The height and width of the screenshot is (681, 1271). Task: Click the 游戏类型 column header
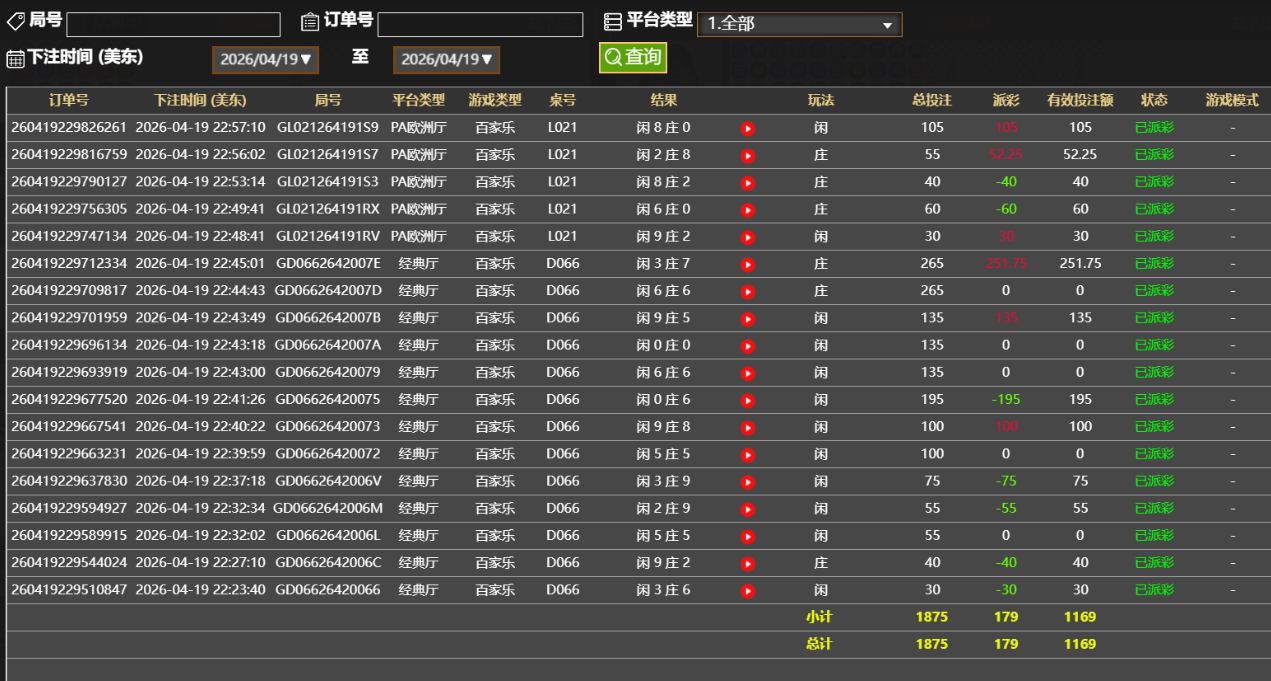point(495,100)
